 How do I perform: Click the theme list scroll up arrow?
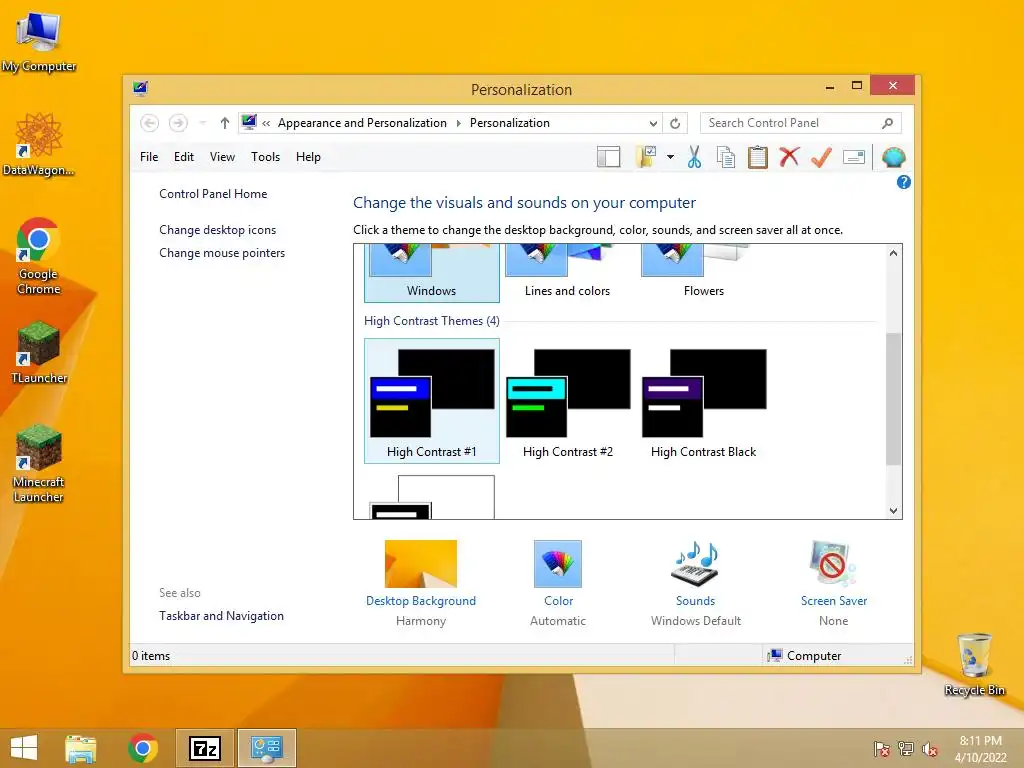[893, 253]
